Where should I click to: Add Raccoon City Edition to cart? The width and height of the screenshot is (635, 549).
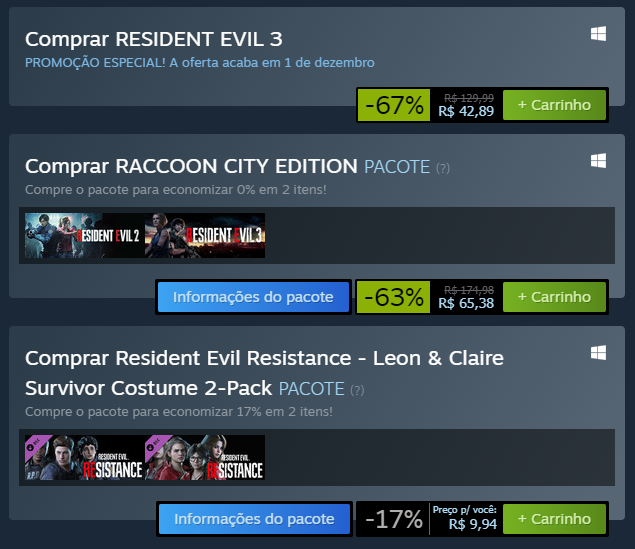point(554,297)
